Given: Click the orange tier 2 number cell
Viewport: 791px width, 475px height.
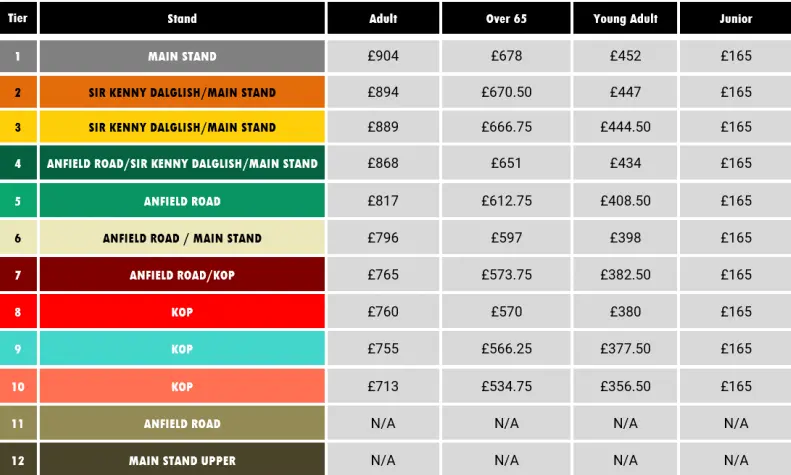Looking at the screenshot, I should point(18,92).
